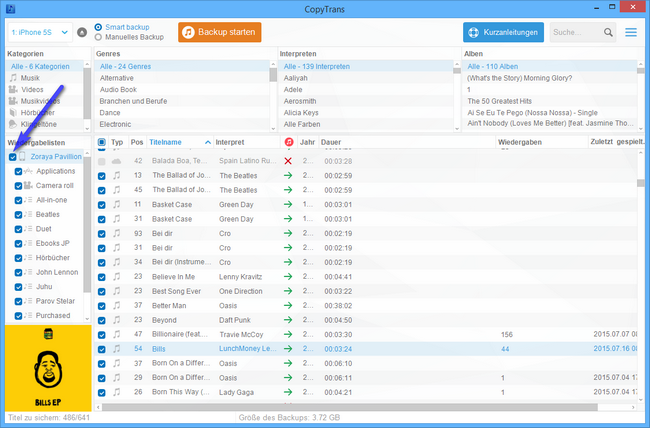Toggle the select-all tracks header checkbox
Viewport: 650px width, 428px height.
point(101,143)
